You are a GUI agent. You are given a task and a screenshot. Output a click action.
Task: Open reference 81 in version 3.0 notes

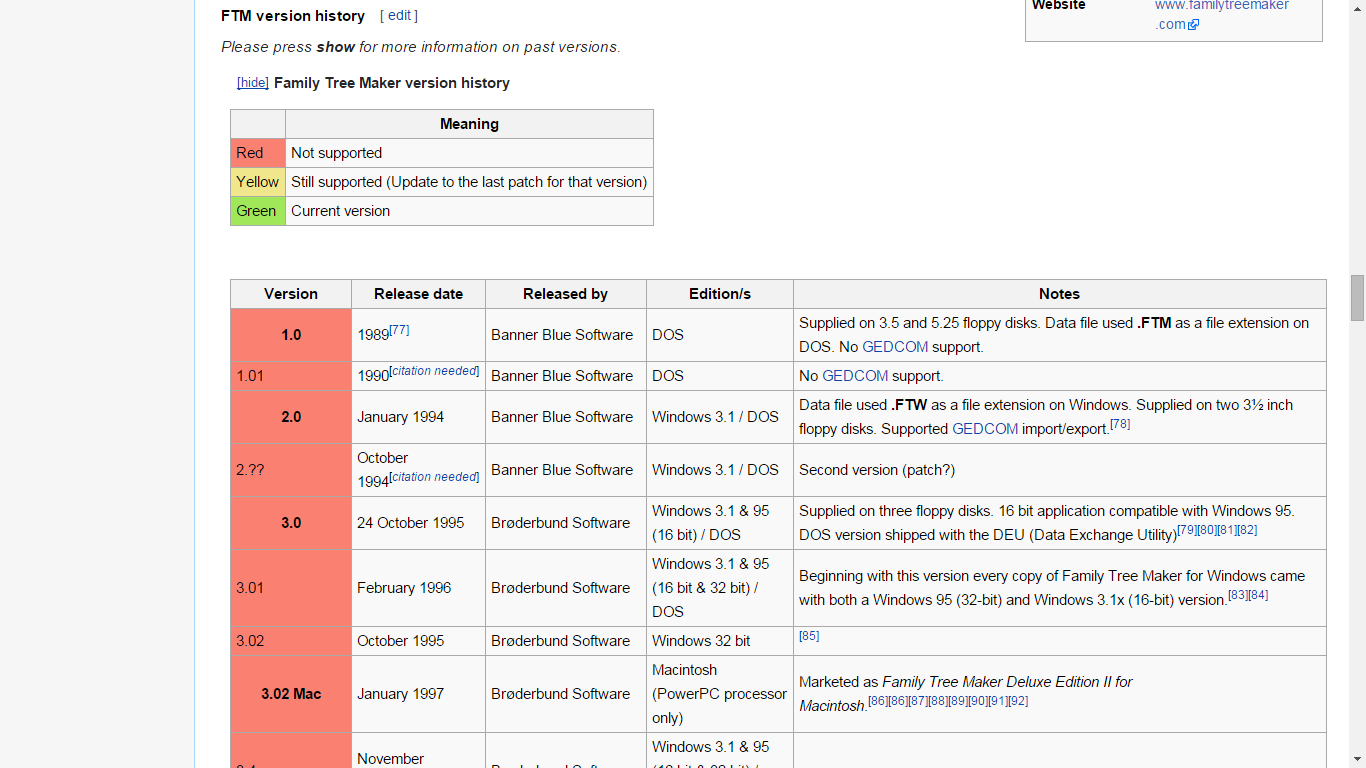click(x=1227, y=530)
